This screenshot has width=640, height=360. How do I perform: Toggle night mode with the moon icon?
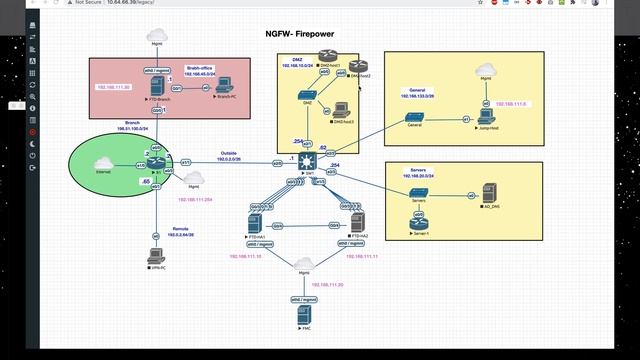(x=32, y=144)
